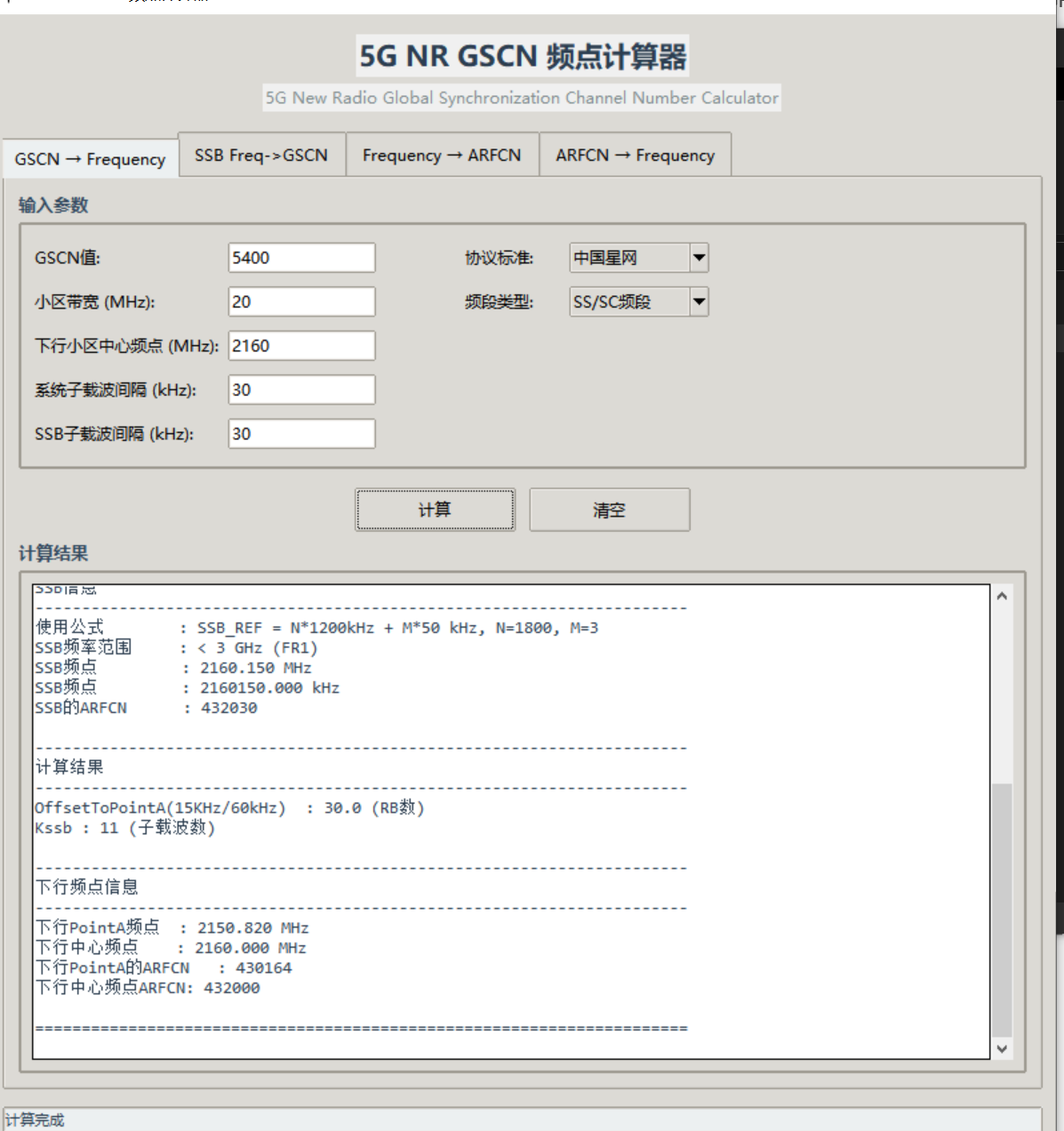Screen dimensions: 1064x1131
Task: Switch to the ARFCN → Frequency tab
Action: (635, 154)
